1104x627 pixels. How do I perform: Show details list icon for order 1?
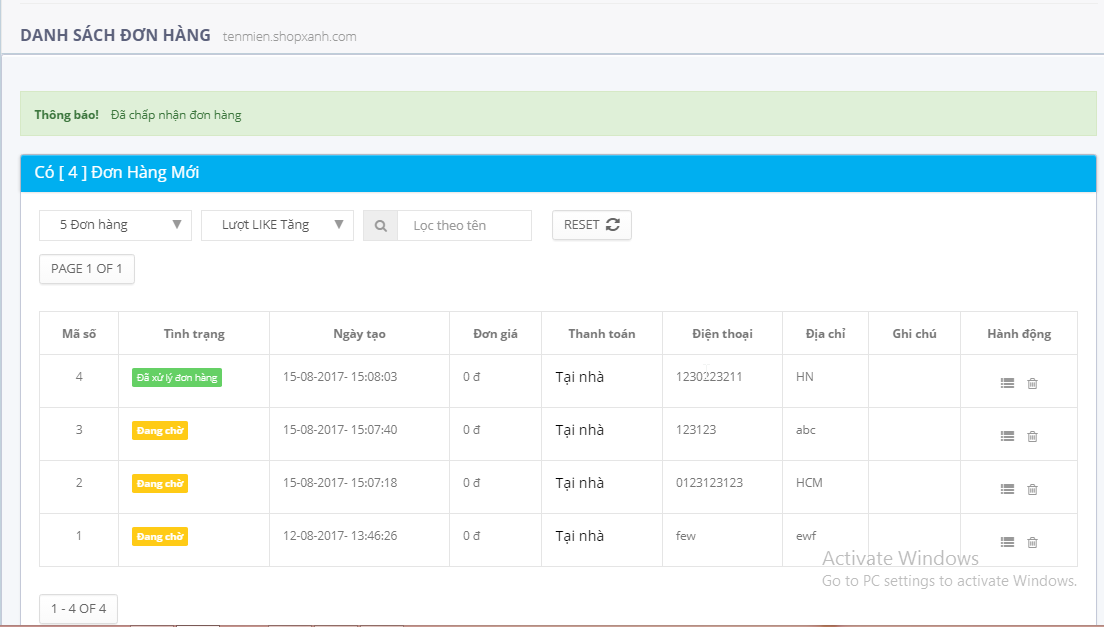(x=1007, y=542)
